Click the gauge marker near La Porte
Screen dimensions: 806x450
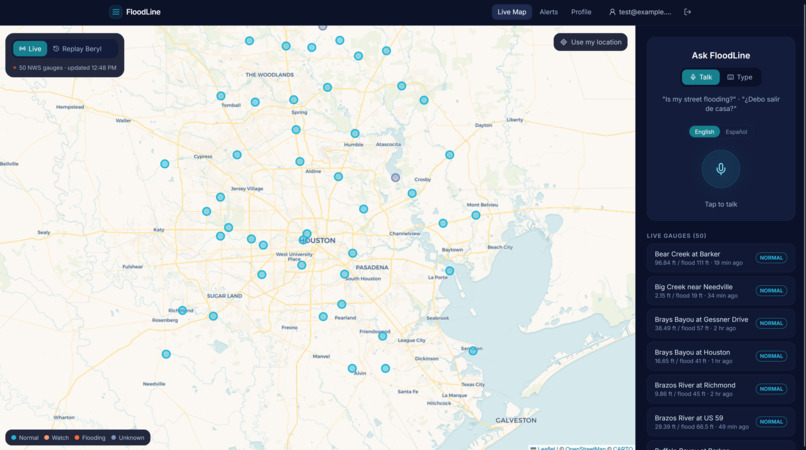450,271
